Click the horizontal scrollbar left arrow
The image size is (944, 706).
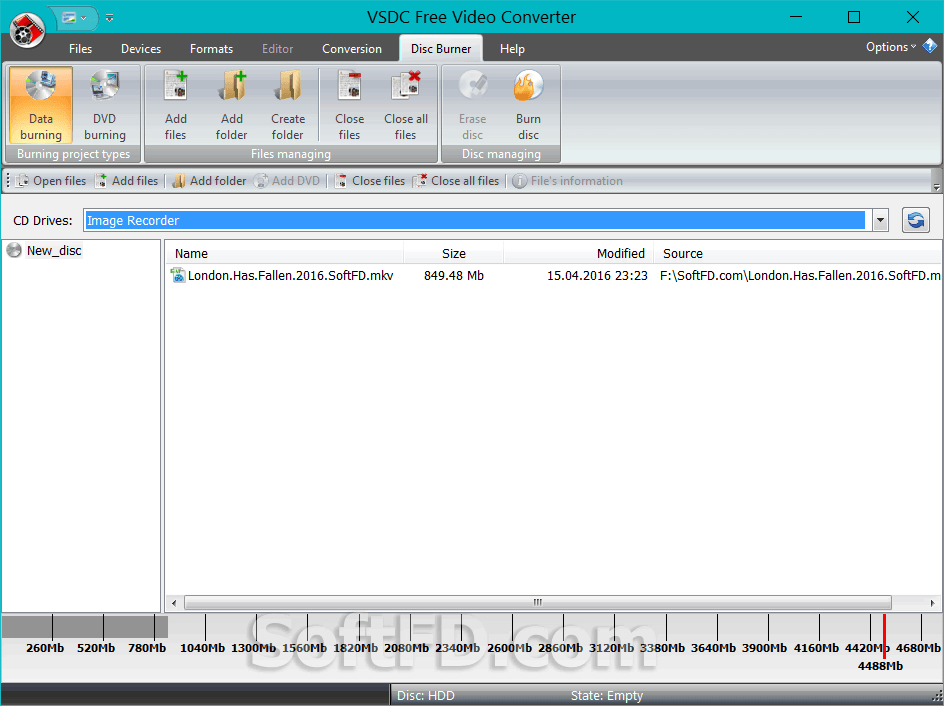[x=174, y=602]
